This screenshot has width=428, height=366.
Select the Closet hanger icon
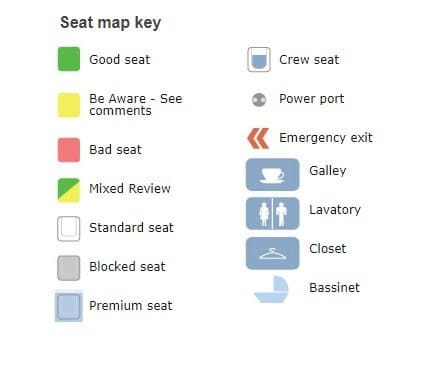[273, 253]
